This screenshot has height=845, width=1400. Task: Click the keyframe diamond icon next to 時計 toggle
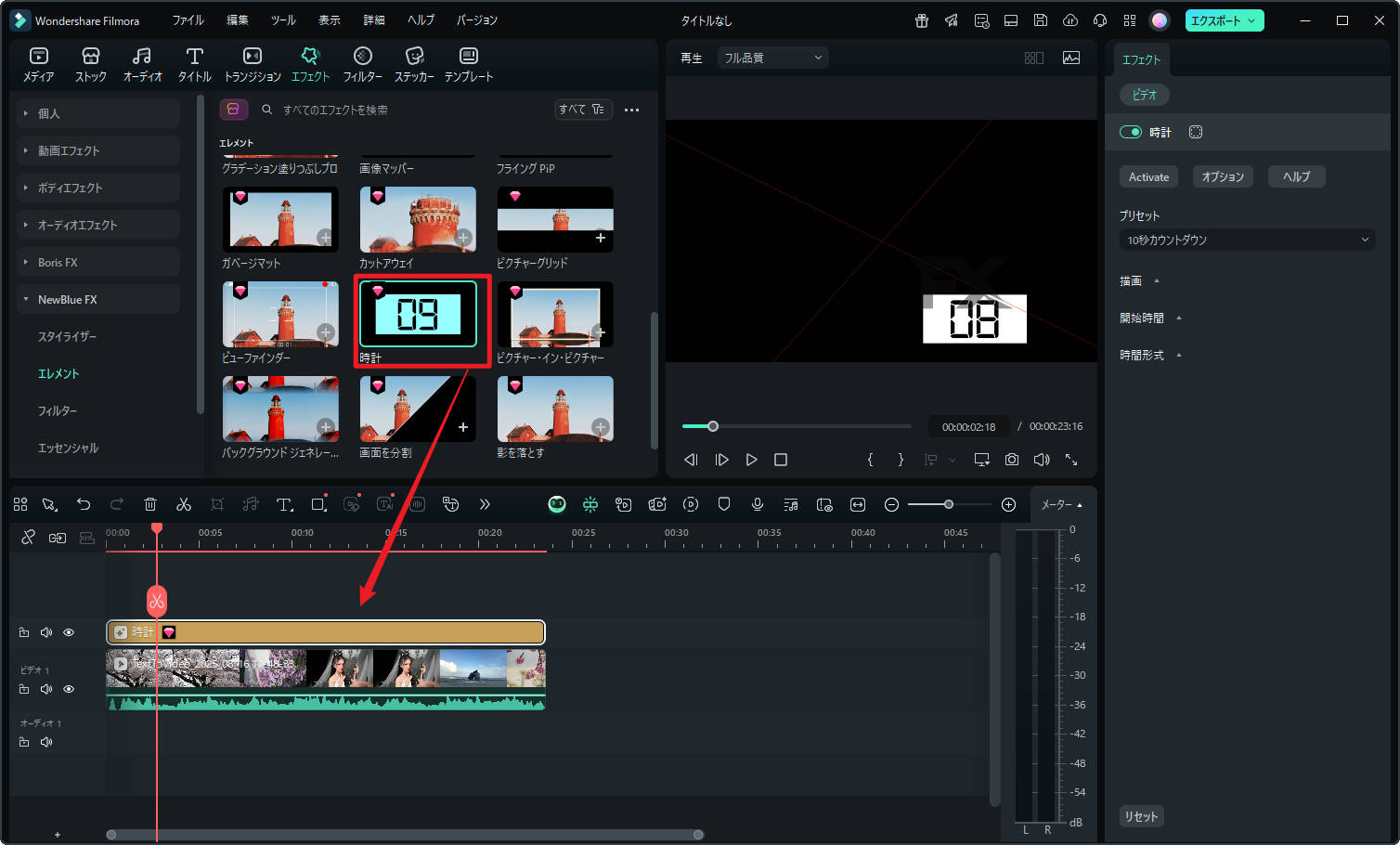(x=1196, y=132)
